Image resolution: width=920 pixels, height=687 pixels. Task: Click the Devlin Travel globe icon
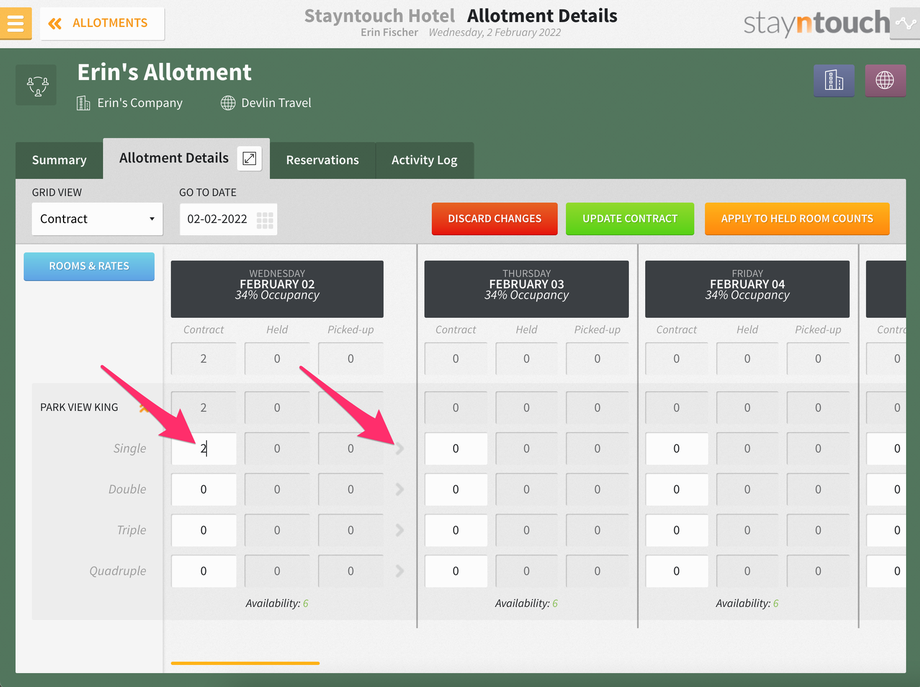pyautogui.click(x=228, y=103)
